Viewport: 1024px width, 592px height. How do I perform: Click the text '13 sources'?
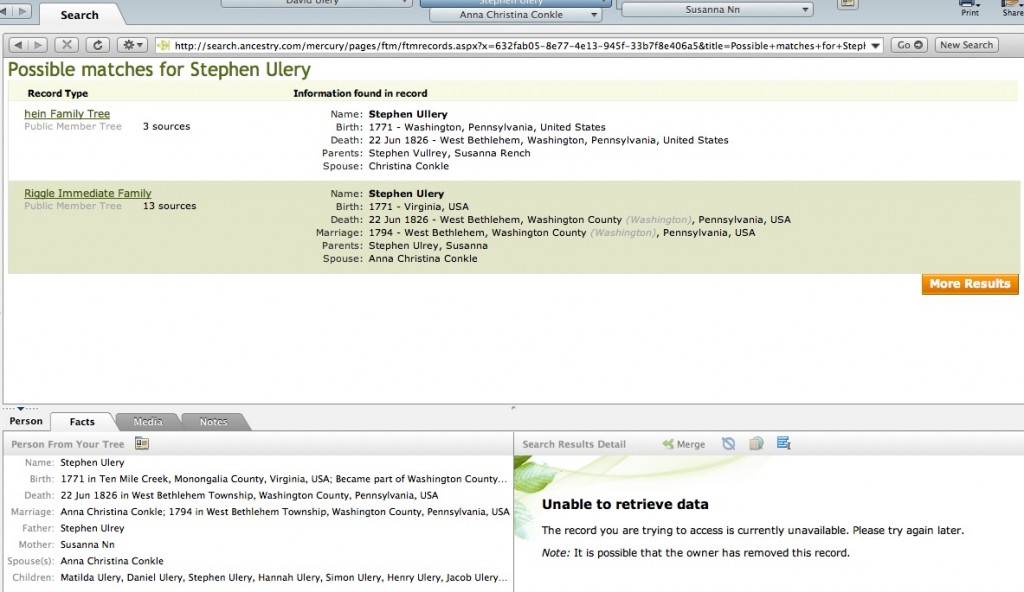point(170,206)
